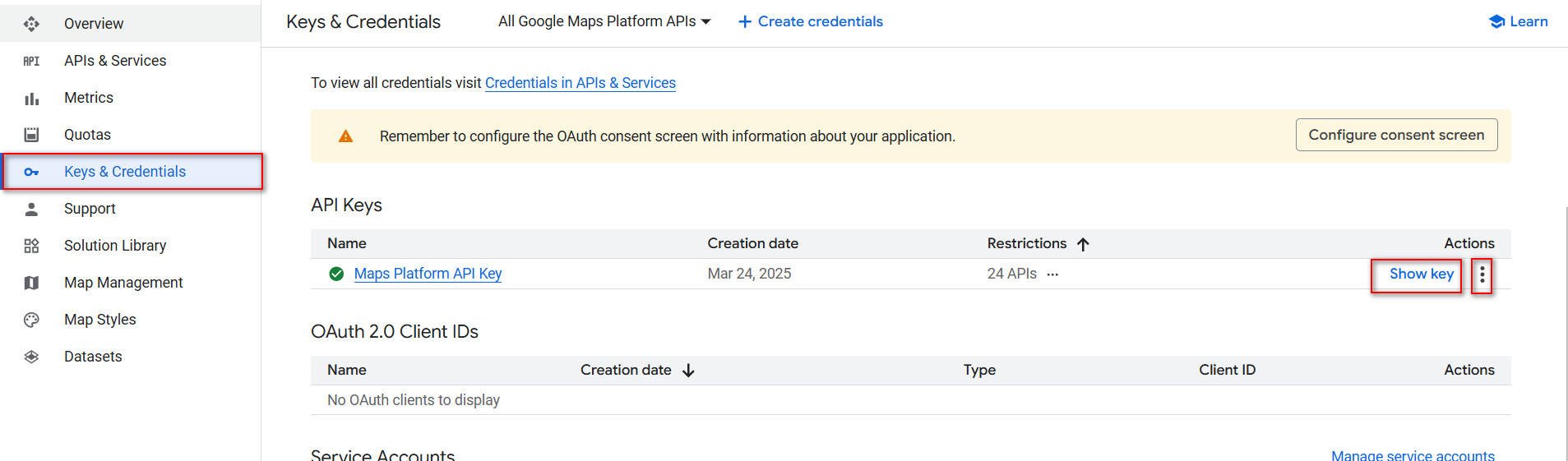Open the three-dot menu for Maps Platform API Key

click(x=1482, y=274)
